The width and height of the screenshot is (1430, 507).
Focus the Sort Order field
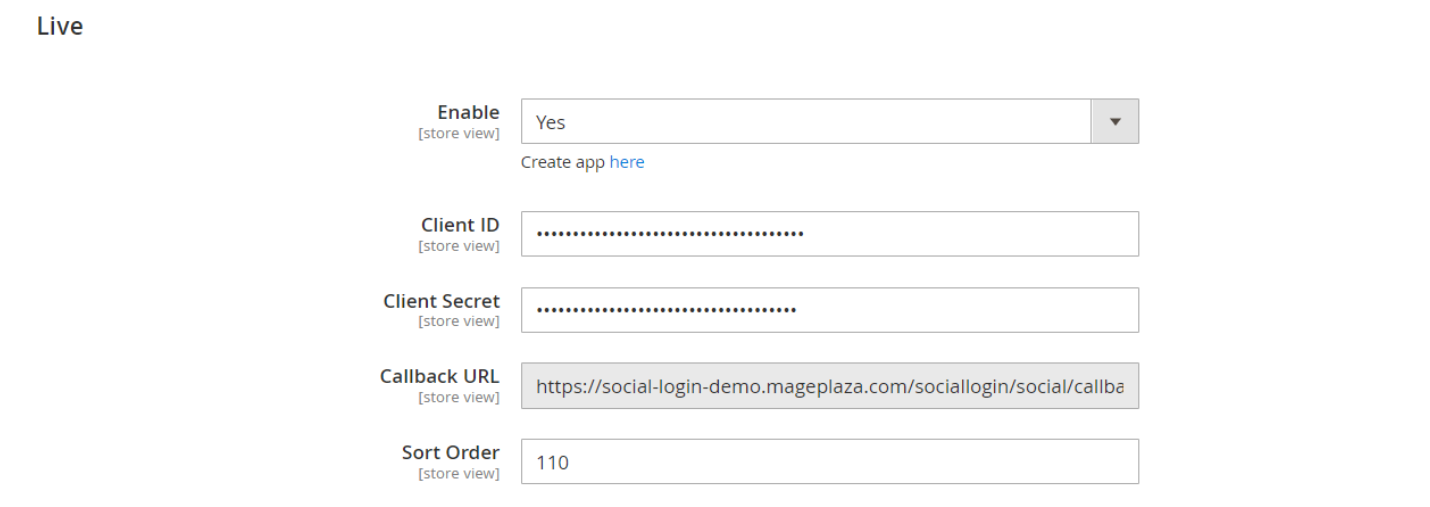[829, 462]
